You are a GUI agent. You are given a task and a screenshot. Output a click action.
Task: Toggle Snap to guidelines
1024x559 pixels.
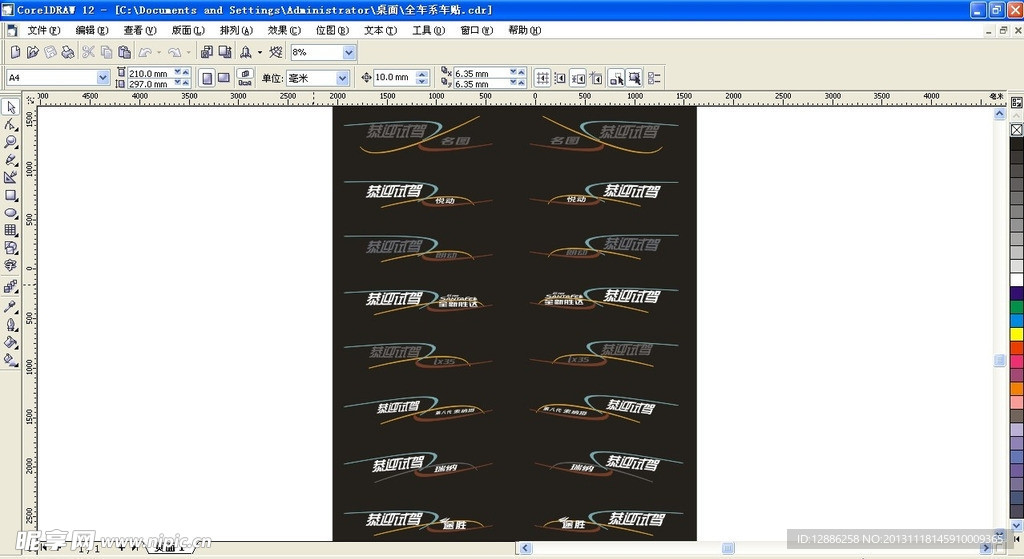click(560, 78)
